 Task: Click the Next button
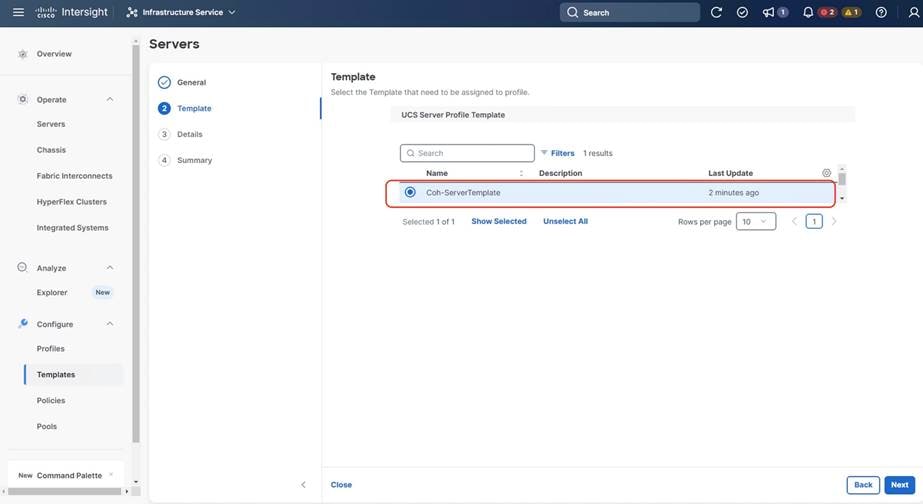[x=899, y=485]
